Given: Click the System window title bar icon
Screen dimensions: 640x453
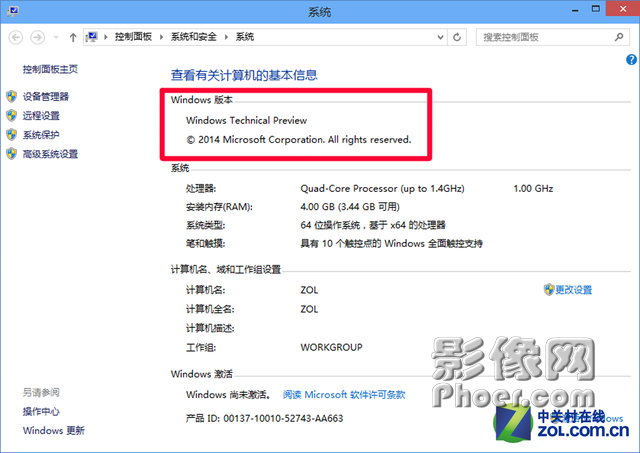Looking at the screenshot, I should pos(12,11).
